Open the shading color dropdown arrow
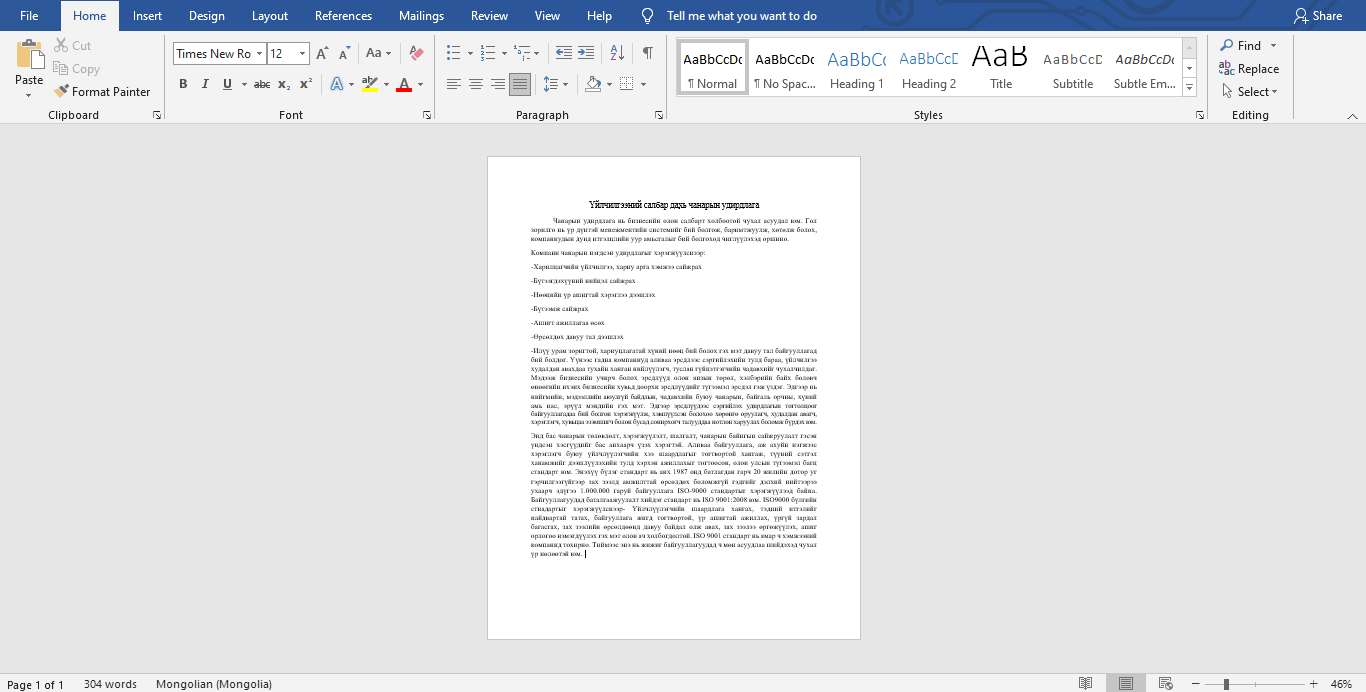The image size is (1366, 692). 608,84
